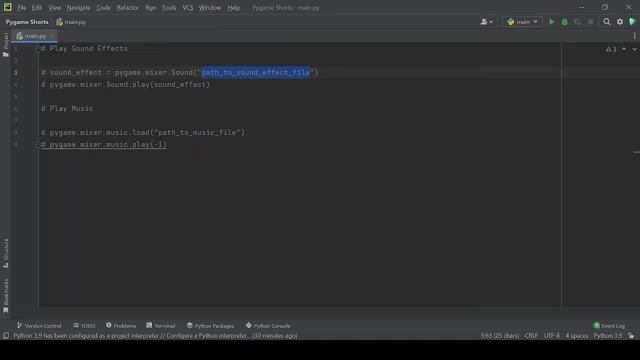Open the Python Console tool window
Viewport: 640px width, 360px height.
pos(268,326)
